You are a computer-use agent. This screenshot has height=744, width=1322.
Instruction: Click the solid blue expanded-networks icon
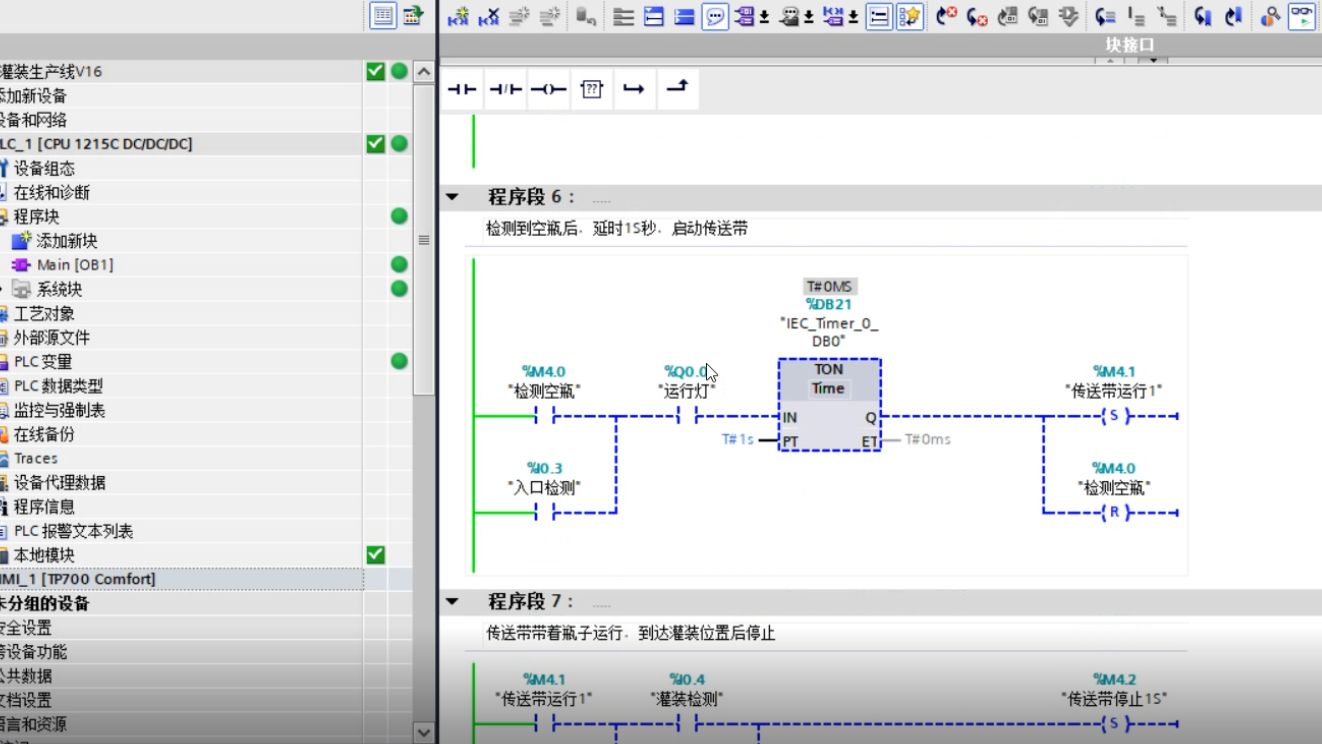pyautogui.click(x=684, y=16)
